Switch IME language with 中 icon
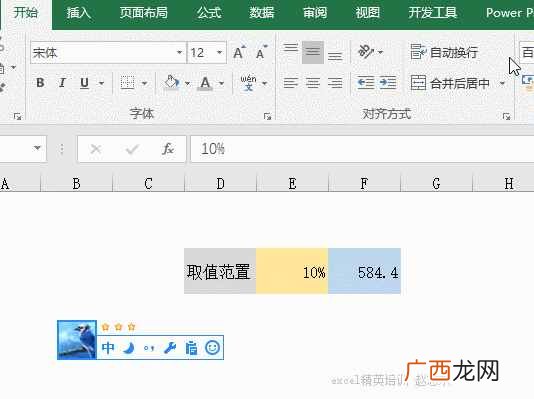The height and width of the screenshot is (399, 534). (x=108, y=348)
